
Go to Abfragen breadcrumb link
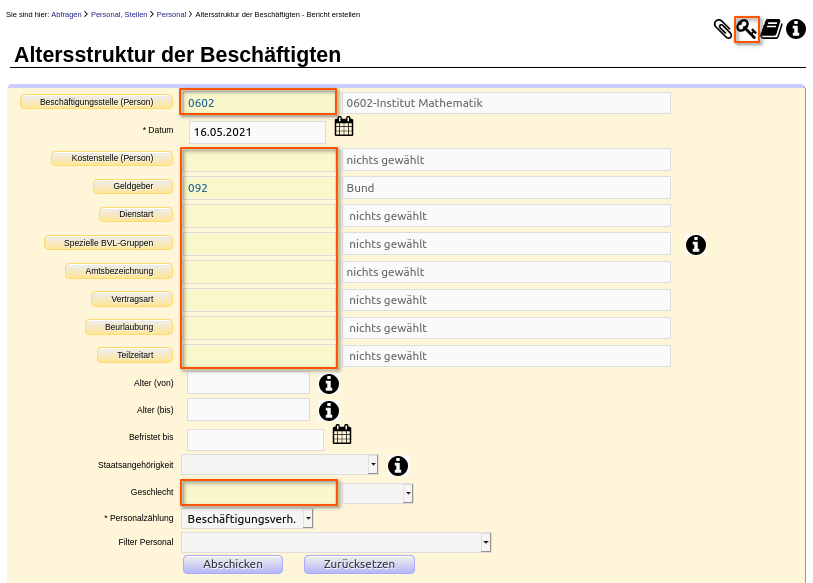66,15
